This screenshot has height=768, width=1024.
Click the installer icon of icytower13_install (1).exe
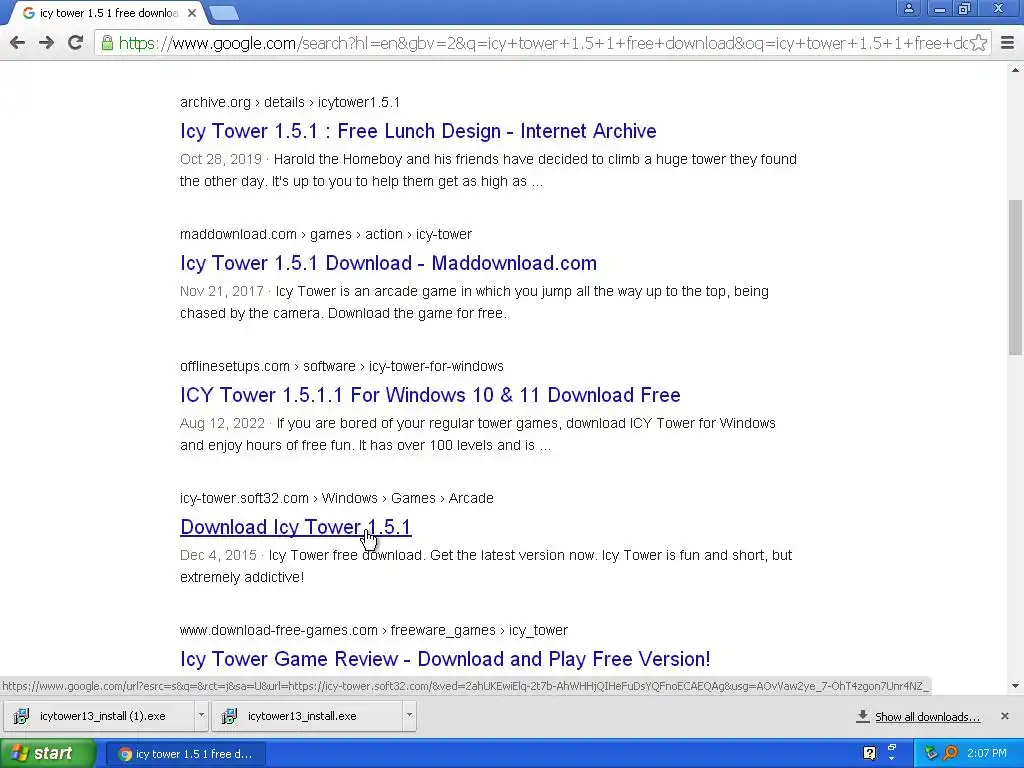point(21,716)
